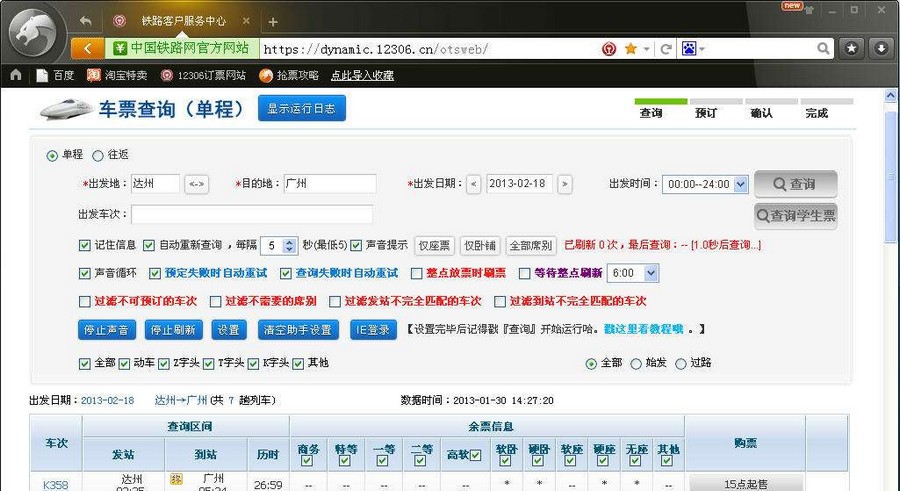
Task: Click 点此导入收藏 link
Action: click(362, 75)
